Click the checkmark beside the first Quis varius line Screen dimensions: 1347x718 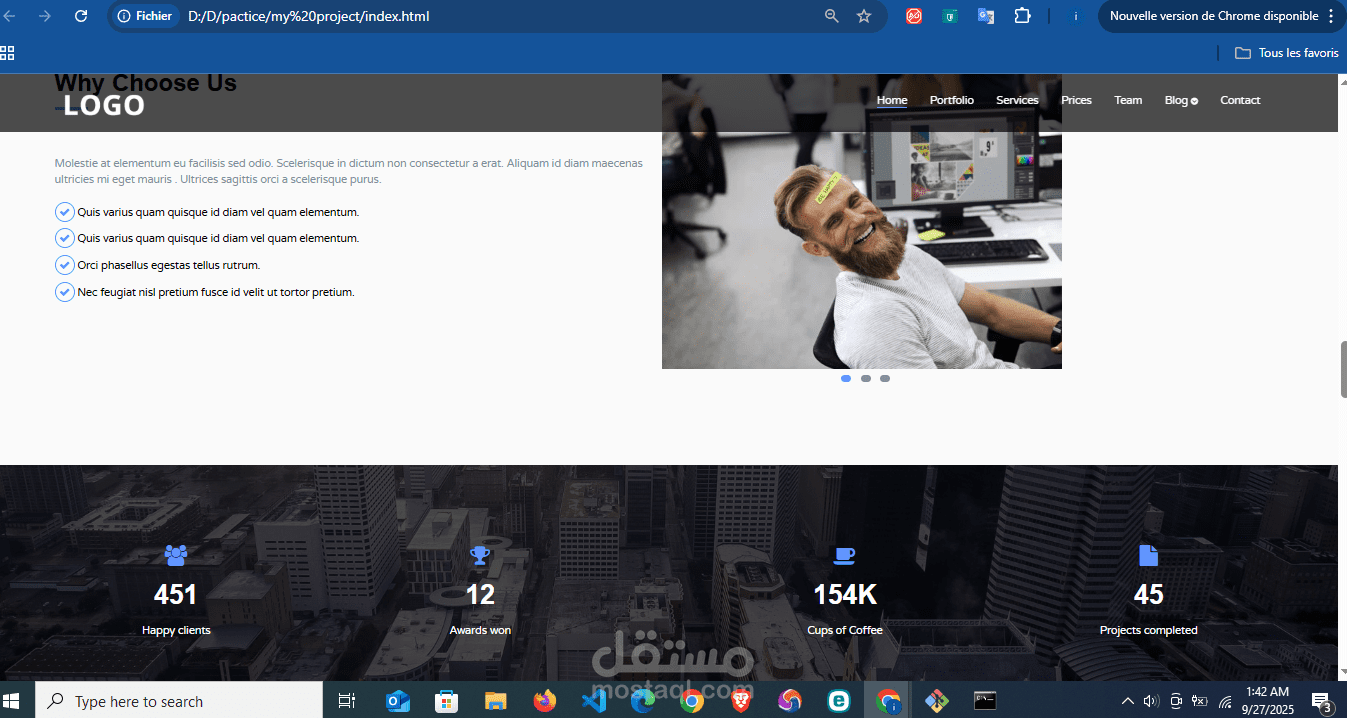(64, 212)
